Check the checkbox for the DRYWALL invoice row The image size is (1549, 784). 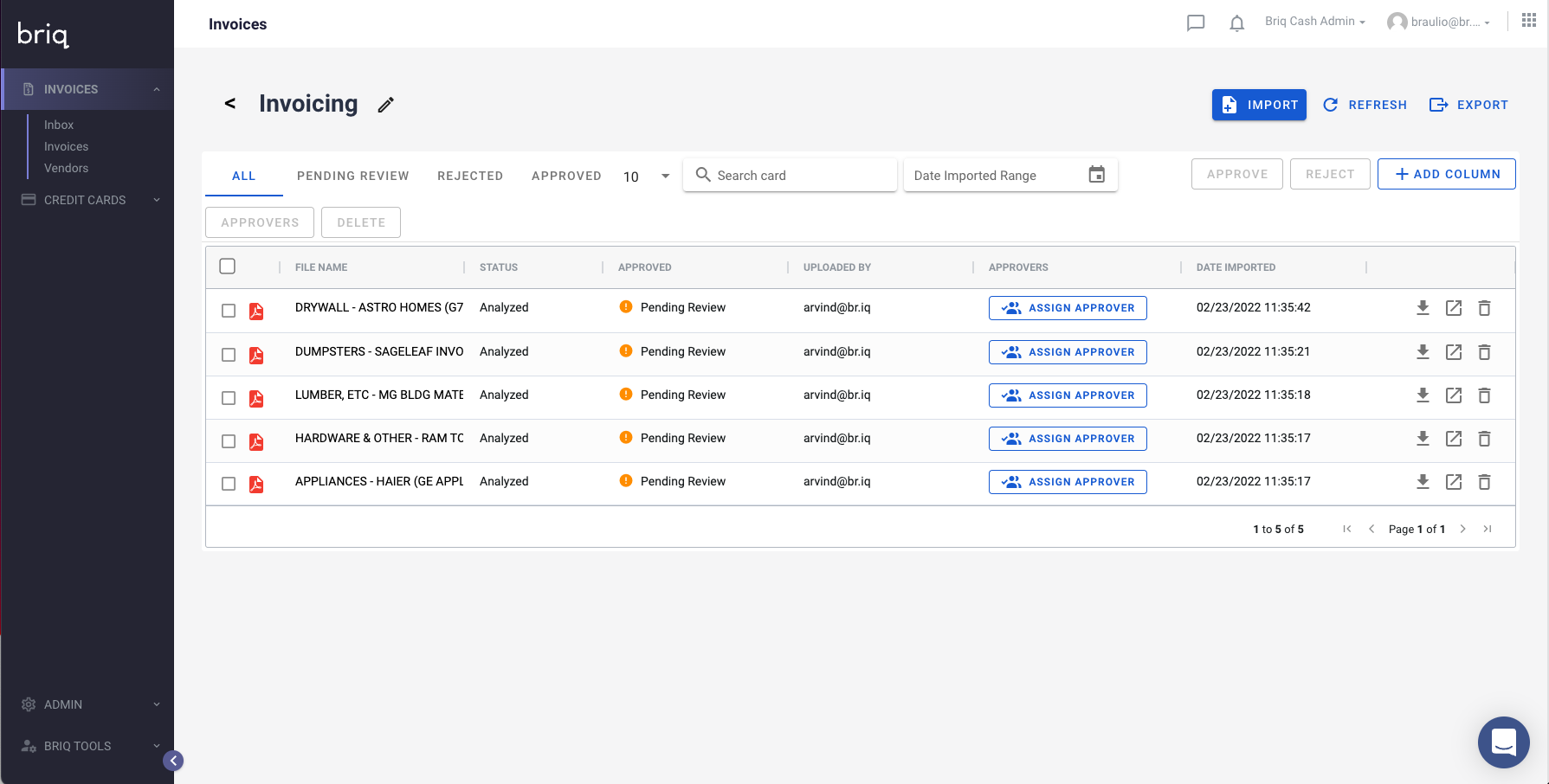click(x=228, y=311)
